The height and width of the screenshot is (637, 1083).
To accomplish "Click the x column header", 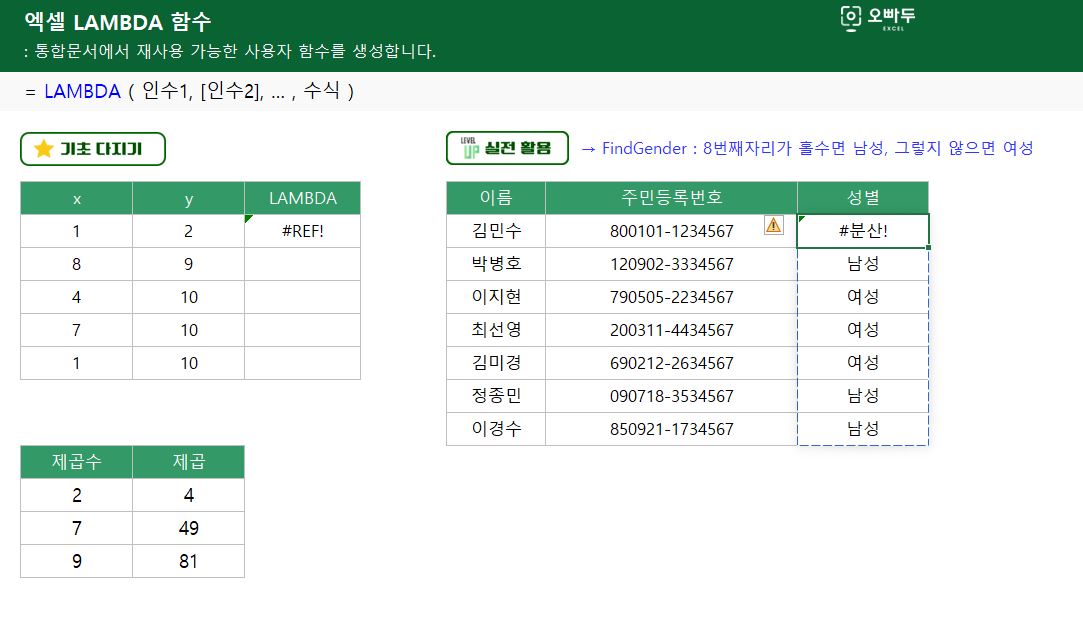I will coord(77,198).
